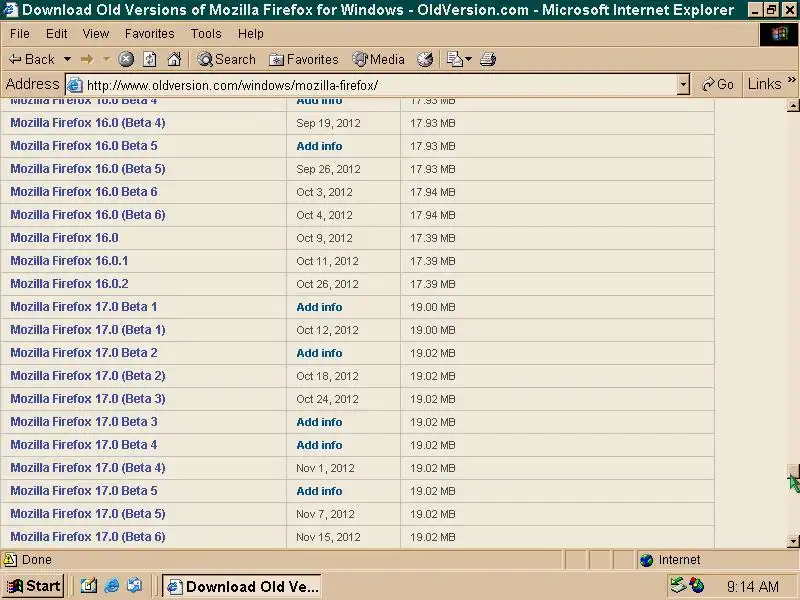Open the Forward history dropdown arrow
Viewport: 800px width, 600px height.
click(x=106, y=59)
